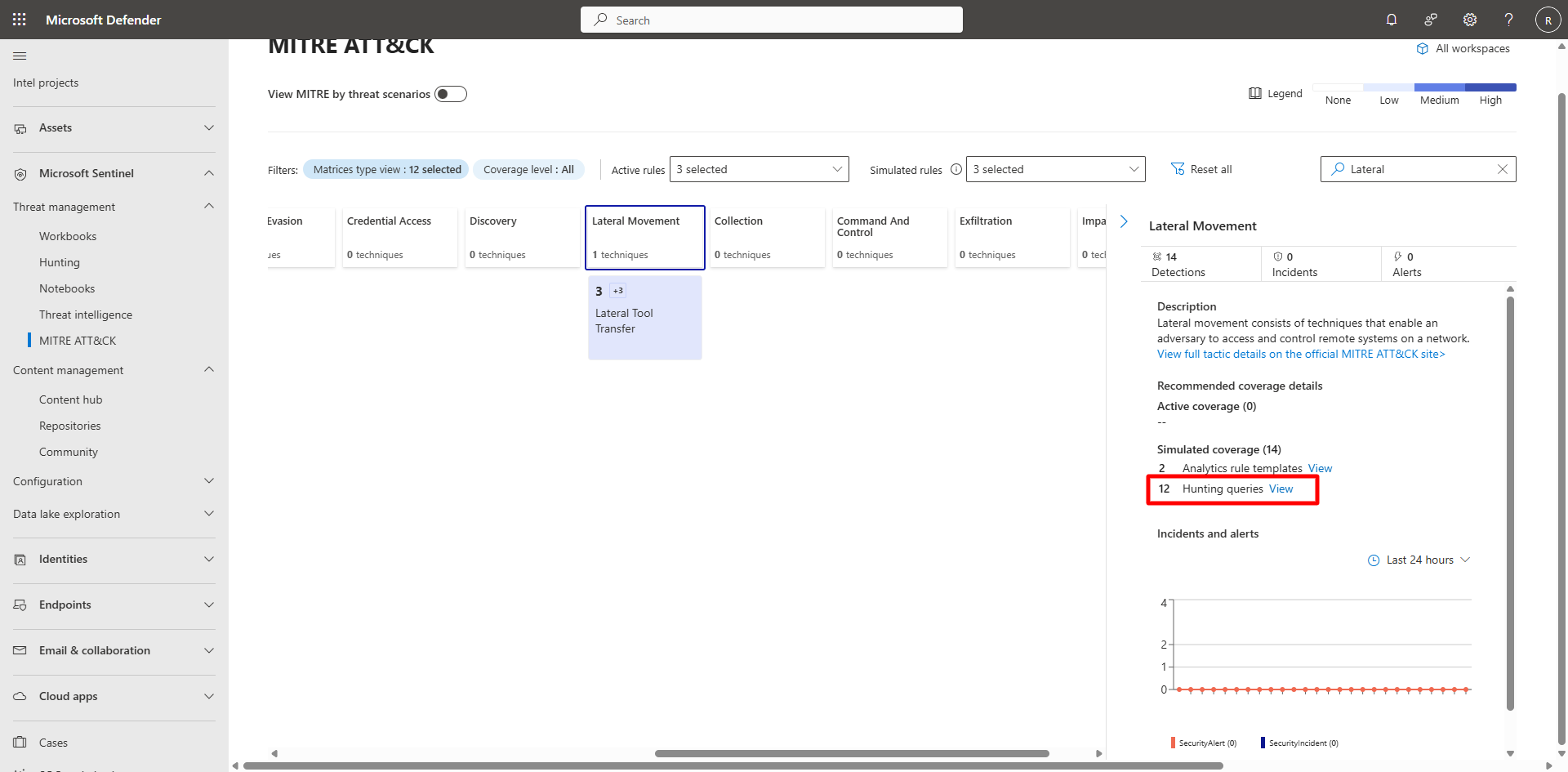Click the matrix horizontal scrollbar
Image resolution: width=1568 pixels, height=772 pixels.
click(x=852, y=753)
